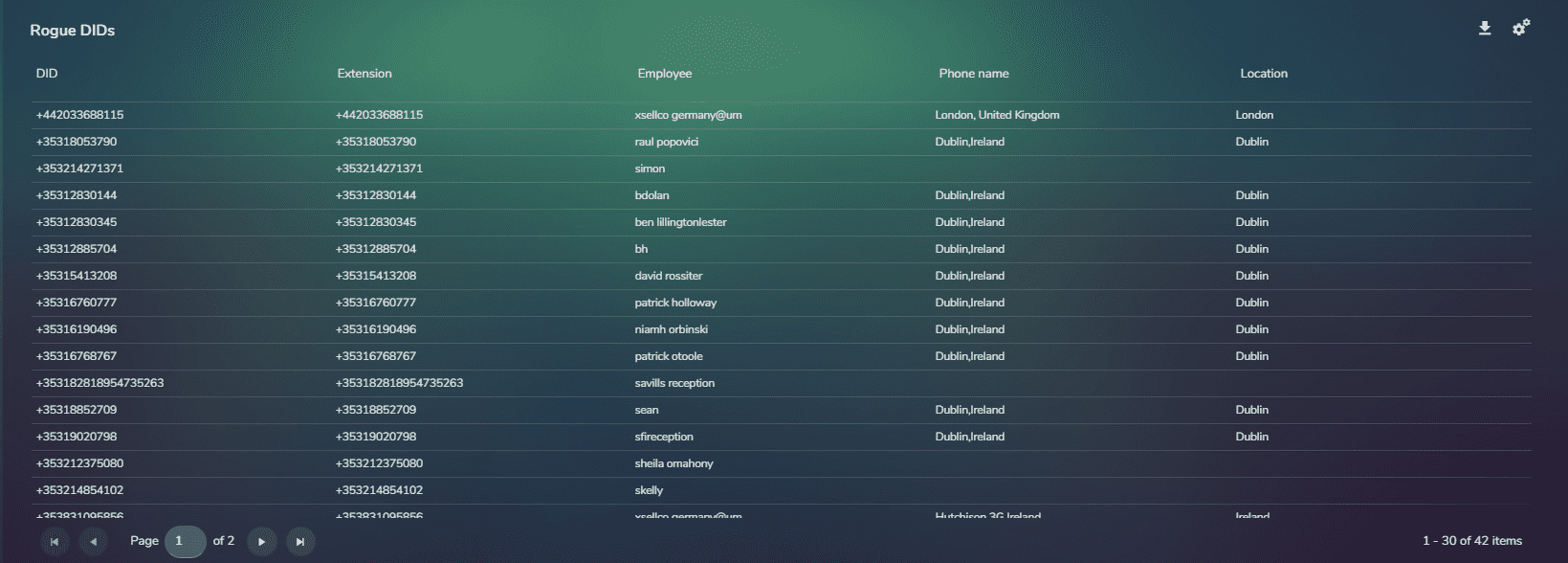
Task: Sort by the DID column header
Action: coord(47,74)
